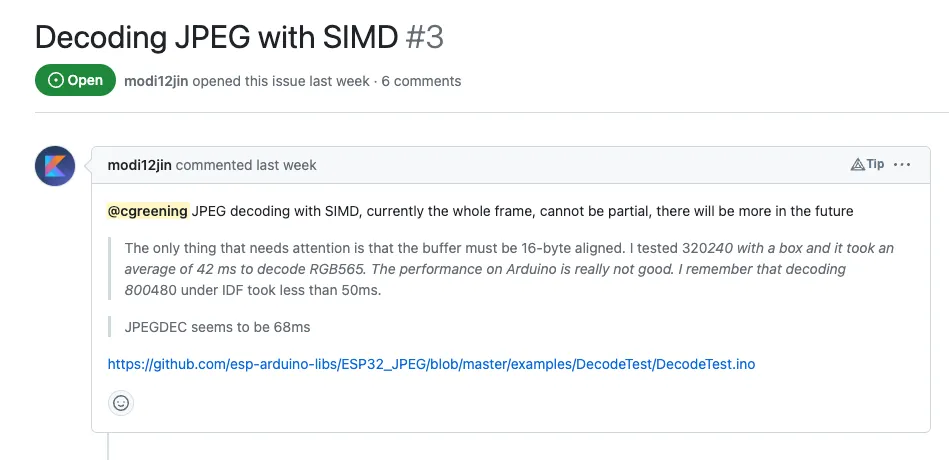Click the green Open status badge
Viewport: 949px width, 460px height.
75,81
